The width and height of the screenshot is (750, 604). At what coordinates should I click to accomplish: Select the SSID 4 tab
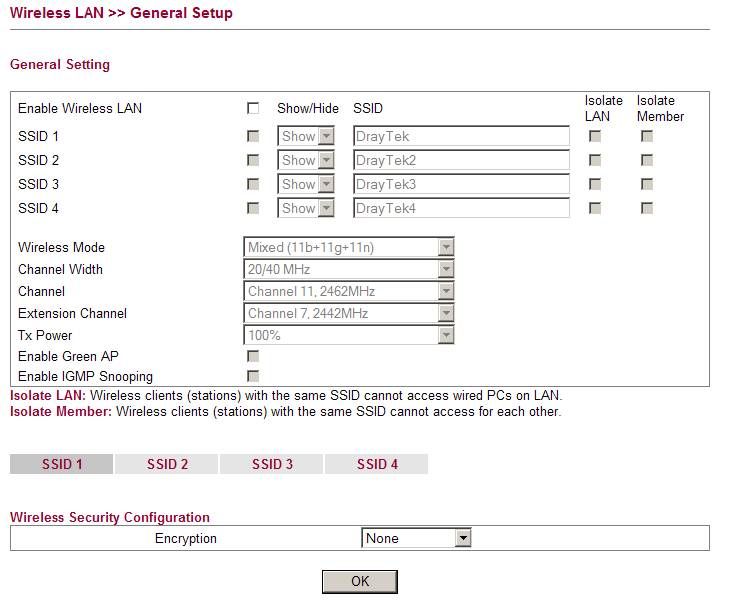click(377, 464)
